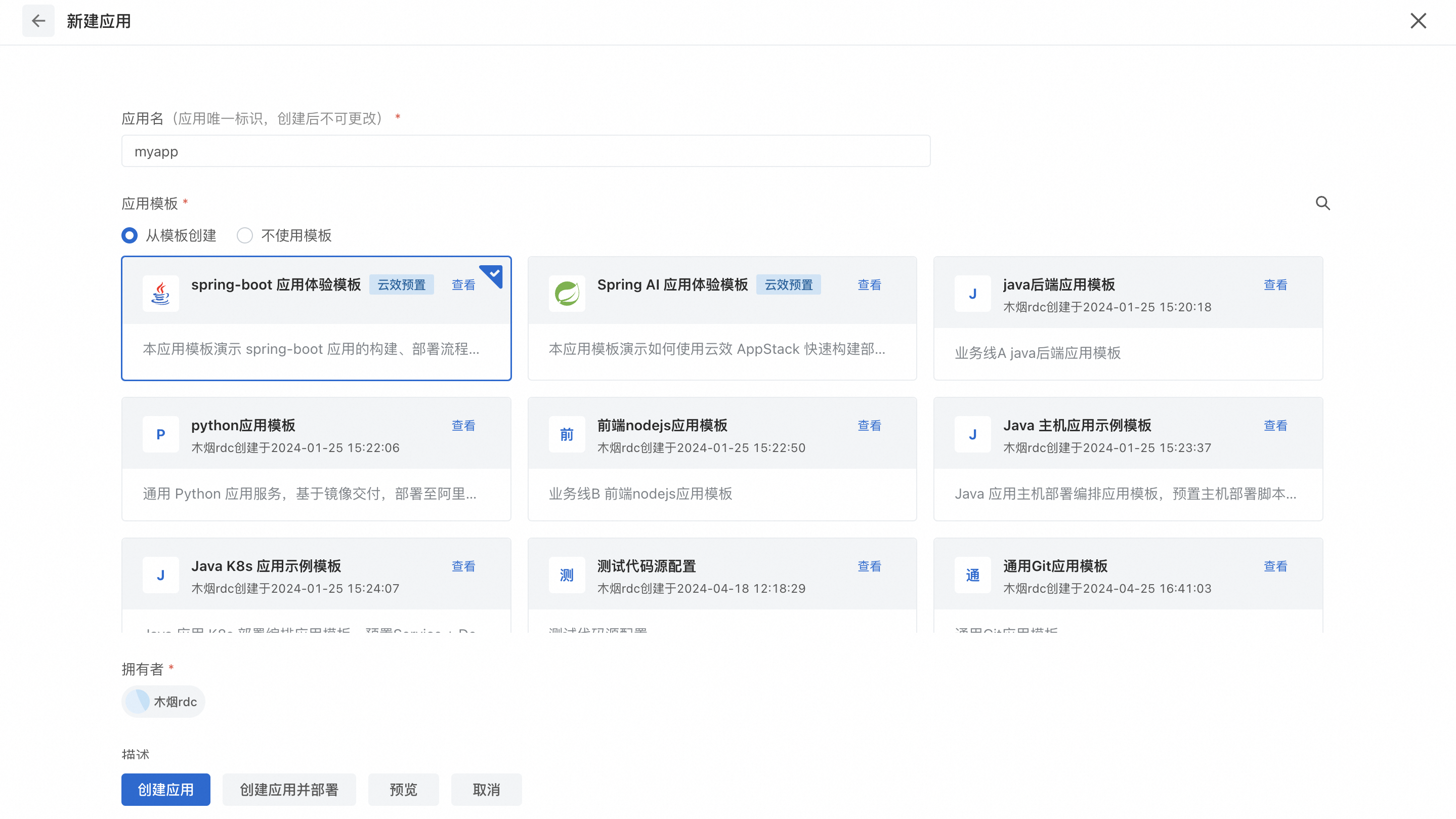Select the Java K8s 应用示例模板 title
The height and width of the screenshot is (819, 1456).
(x=266, y=566)
